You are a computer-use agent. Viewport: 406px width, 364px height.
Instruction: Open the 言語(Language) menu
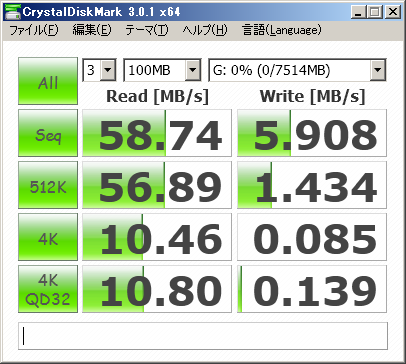coord(282,31)
